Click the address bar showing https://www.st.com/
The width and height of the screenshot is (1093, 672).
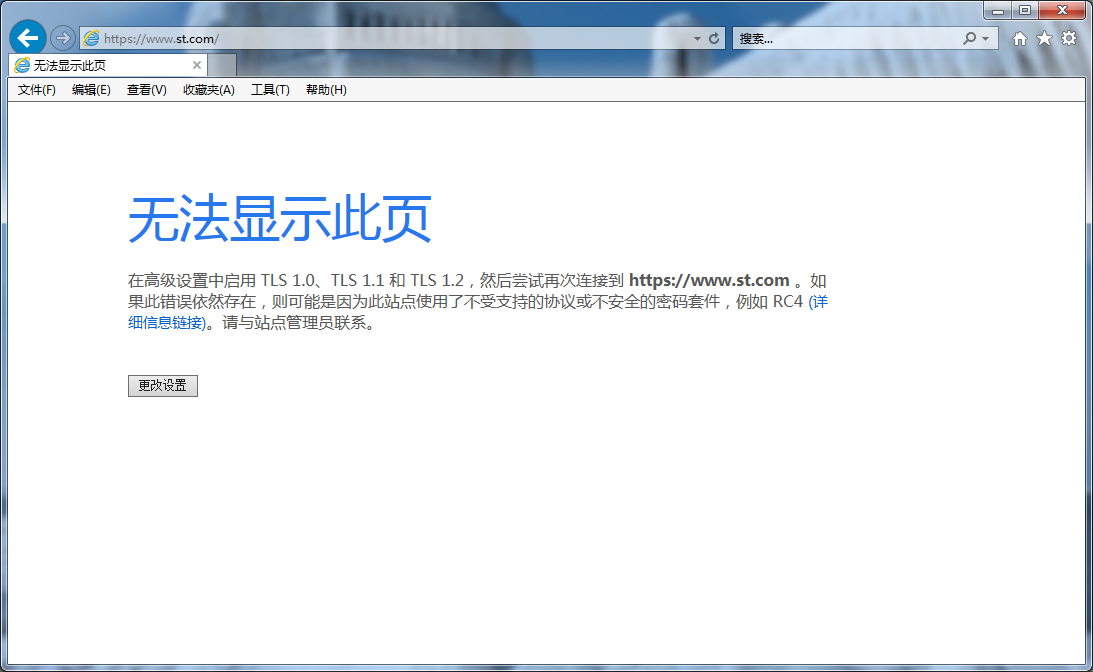390,39
